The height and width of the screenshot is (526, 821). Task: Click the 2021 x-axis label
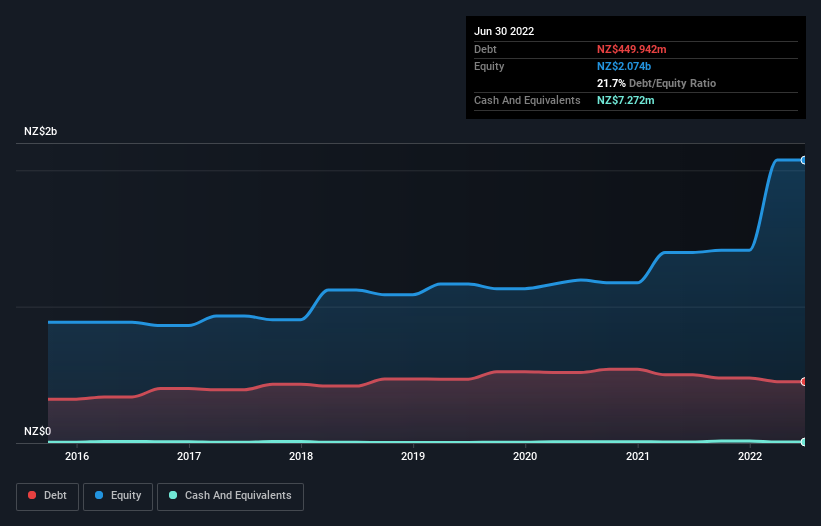pos(638,456)
